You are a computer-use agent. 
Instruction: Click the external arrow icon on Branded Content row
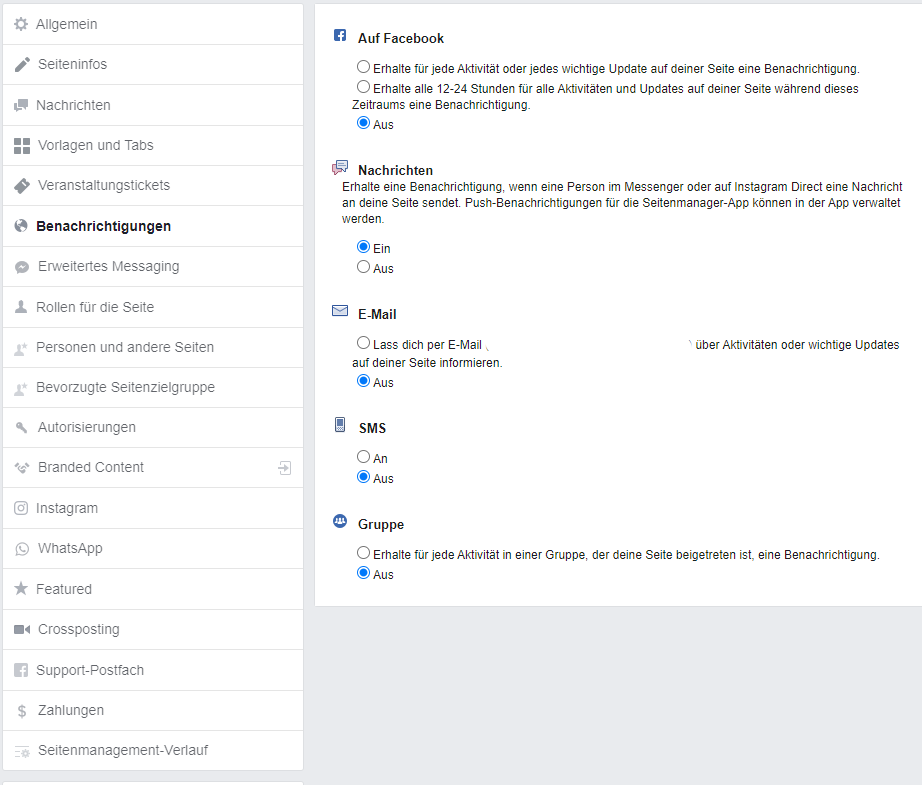(x=285, y=468)
